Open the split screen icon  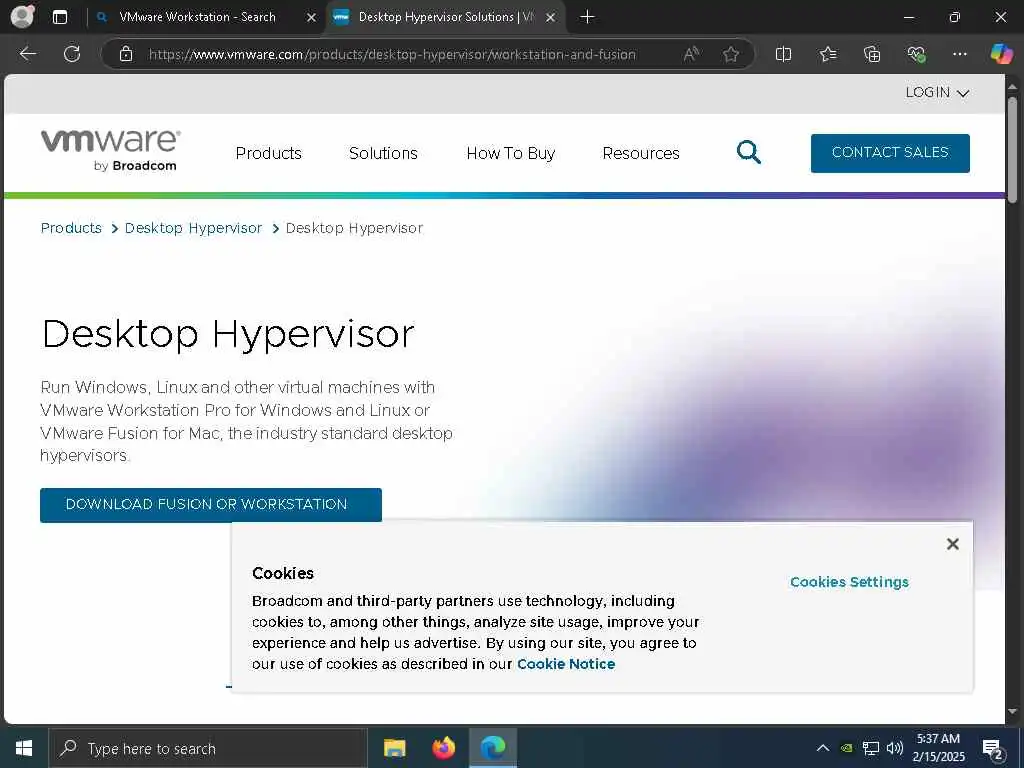point(783,54)
